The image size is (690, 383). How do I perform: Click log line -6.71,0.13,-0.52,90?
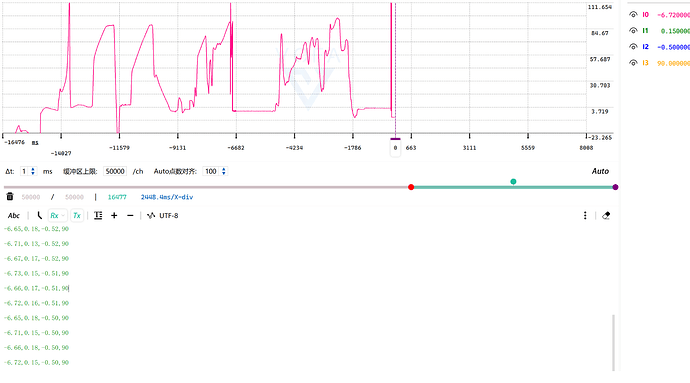[37, 243]
